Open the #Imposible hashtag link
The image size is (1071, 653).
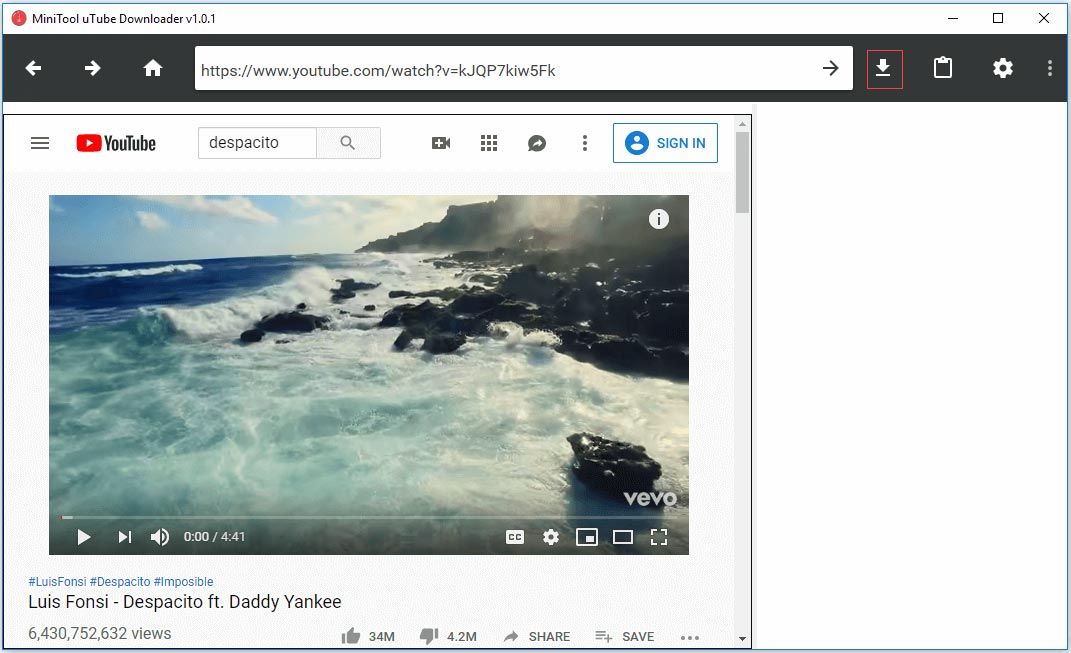184,581
